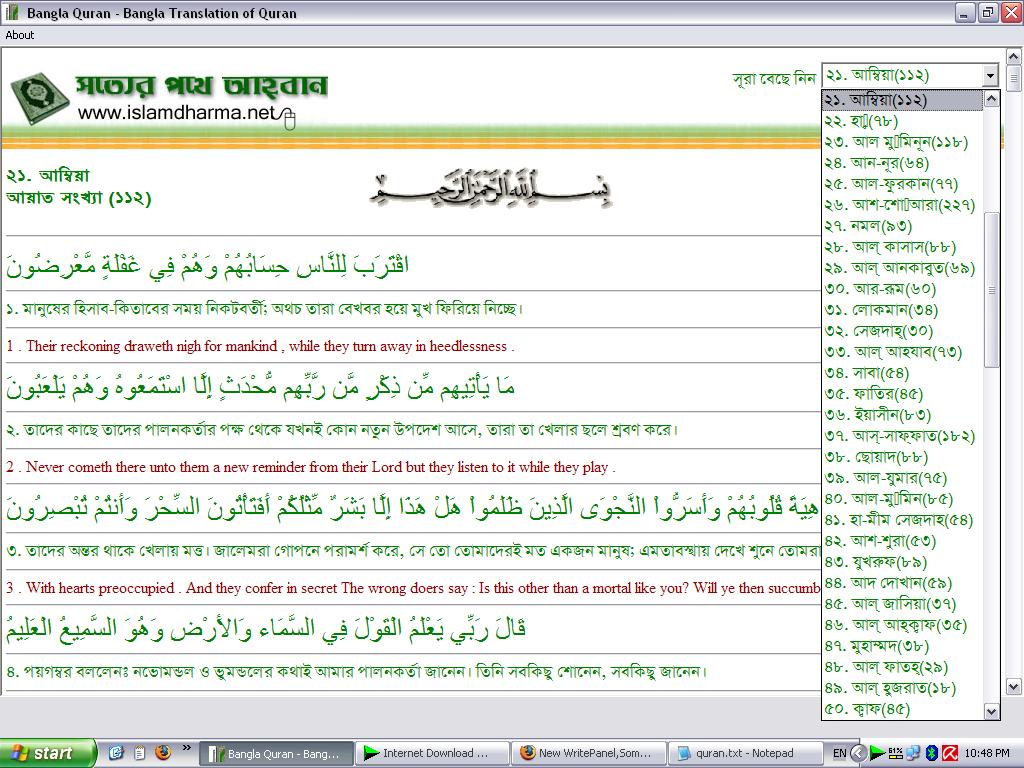Click the surah list scrollbar down arrow
This screenshot has width=1024, height=768.
(x=991, y=711)
